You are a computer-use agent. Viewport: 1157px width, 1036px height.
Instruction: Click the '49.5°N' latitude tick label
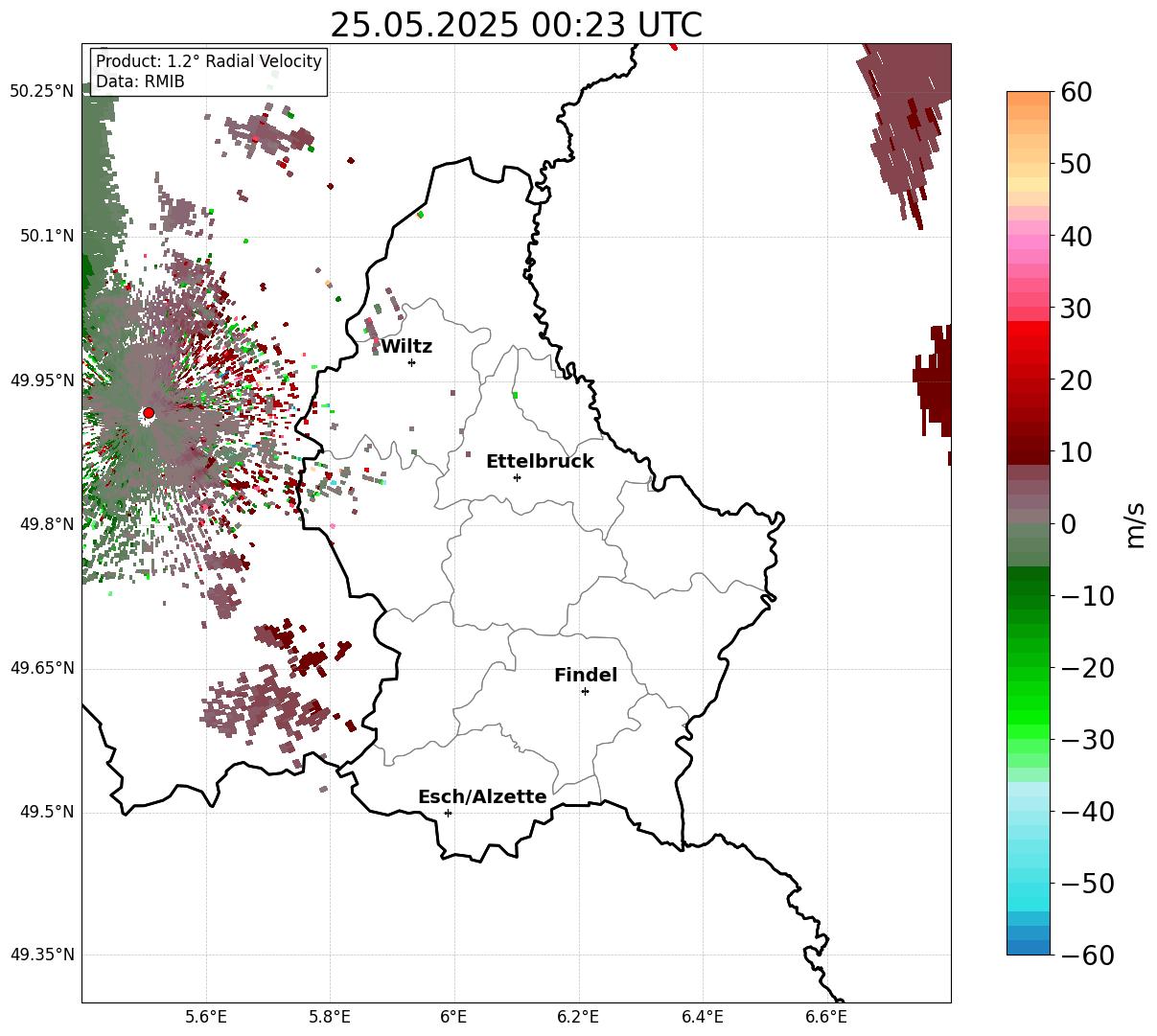point(47,813)
